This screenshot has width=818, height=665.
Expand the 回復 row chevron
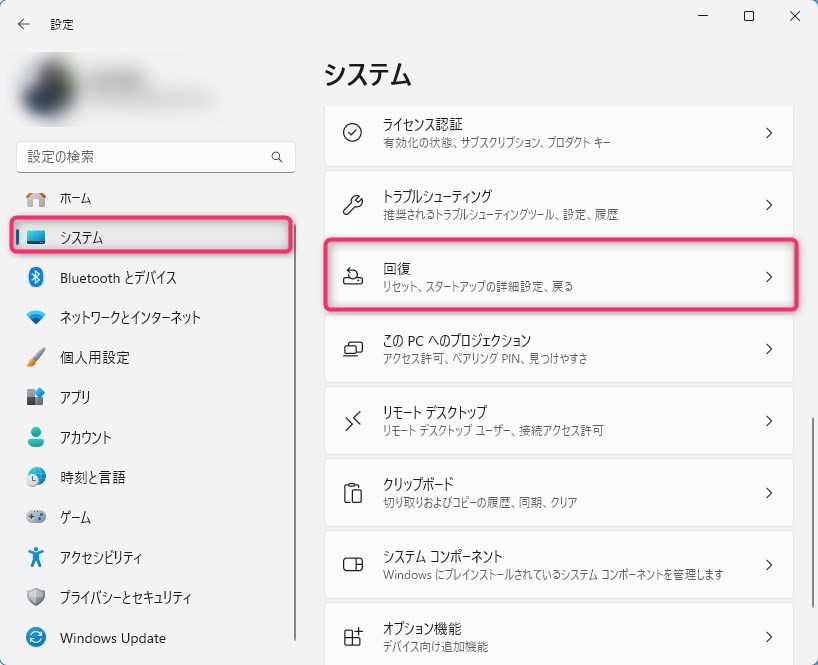click(768, 277)
